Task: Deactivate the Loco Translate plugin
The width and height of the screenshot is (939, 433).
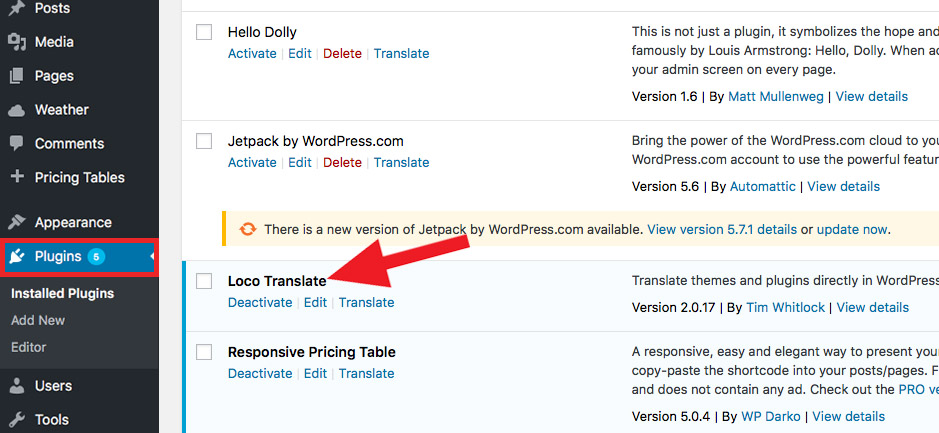Action: click(260, 302)
